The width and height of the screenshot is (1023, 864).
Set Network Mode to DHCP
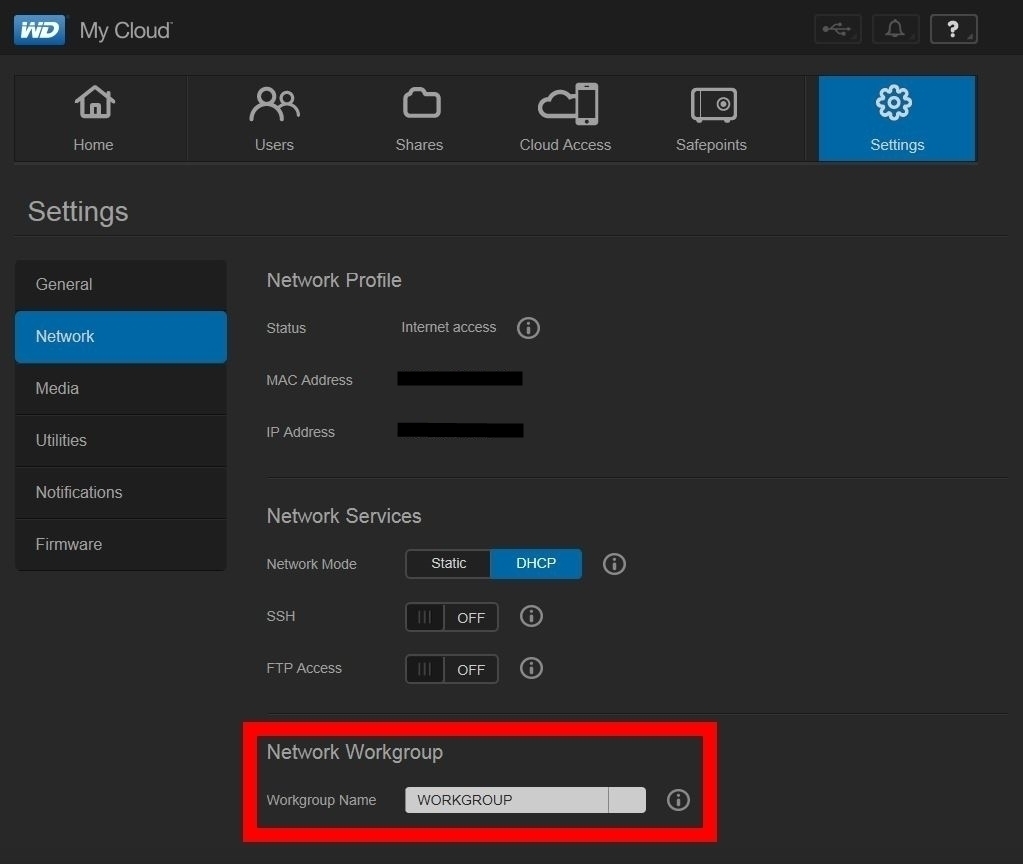(536, 564)
